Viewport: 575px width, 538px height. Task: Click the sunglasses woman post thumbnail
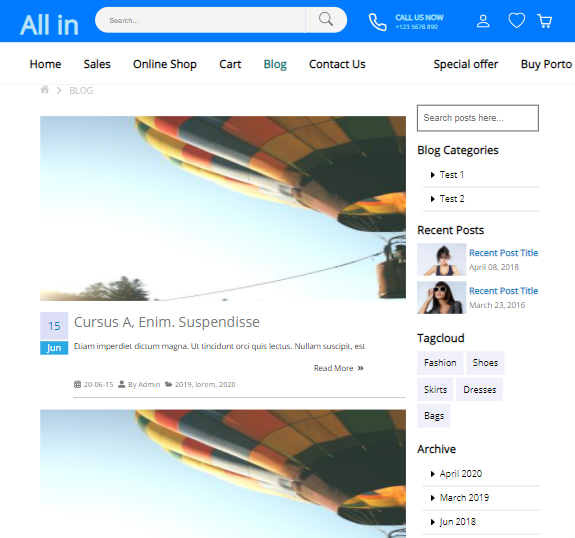[442, 297]
